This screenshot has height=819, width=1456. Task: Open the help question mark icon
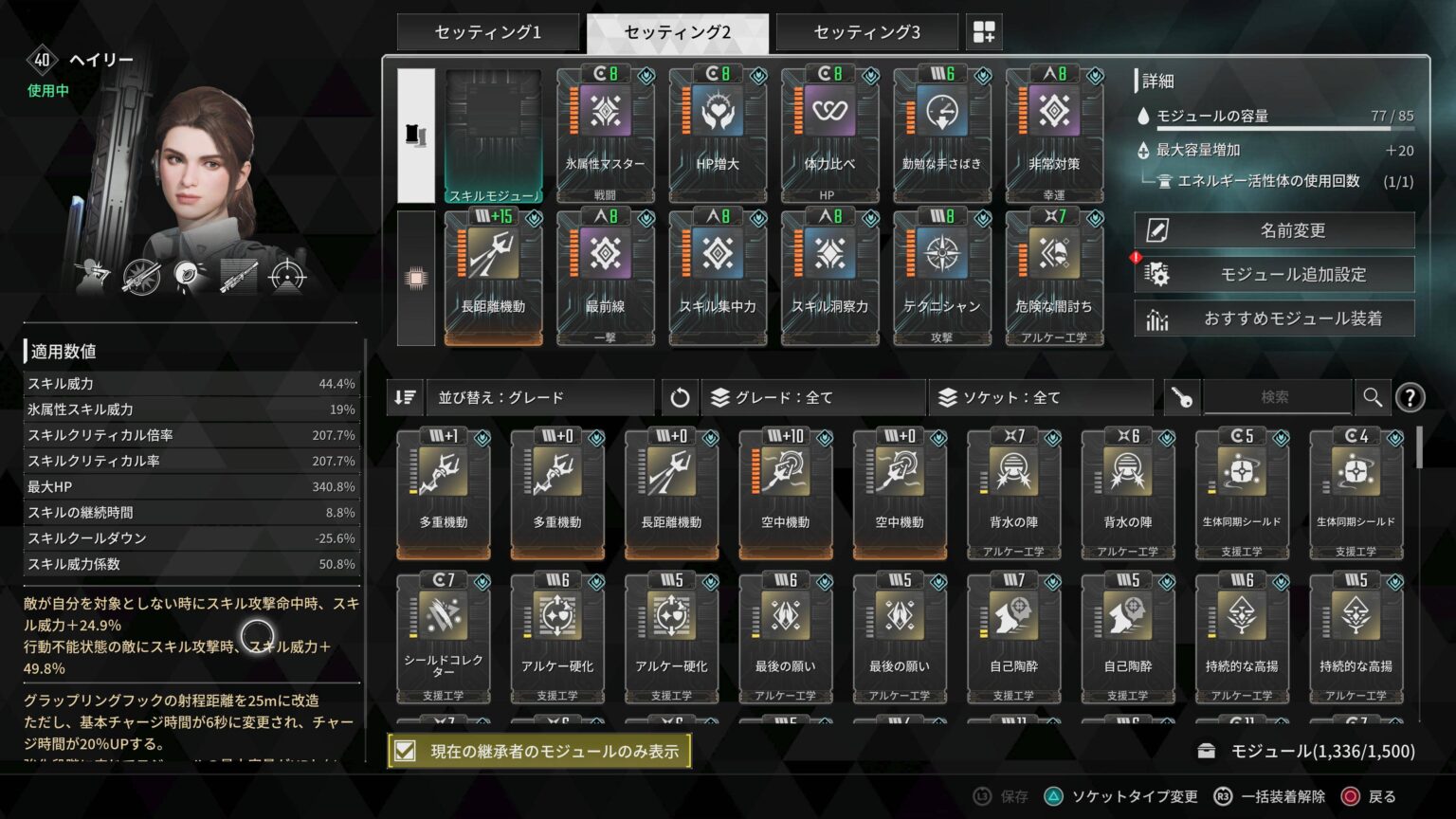point(1413,397)
